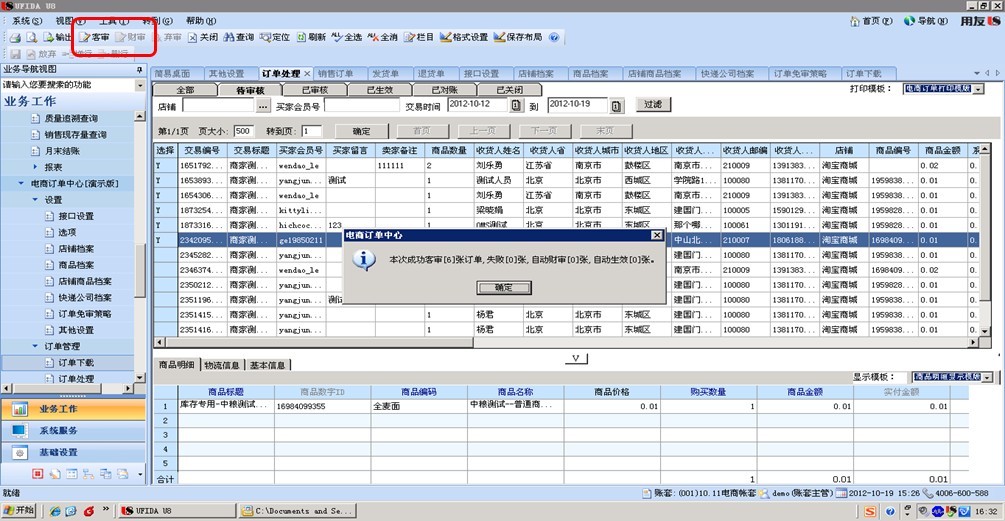The width and height of the screenshot is (1005, 521).
Task: Collapse the 电商订单中心 tree node
Action: 21,183
